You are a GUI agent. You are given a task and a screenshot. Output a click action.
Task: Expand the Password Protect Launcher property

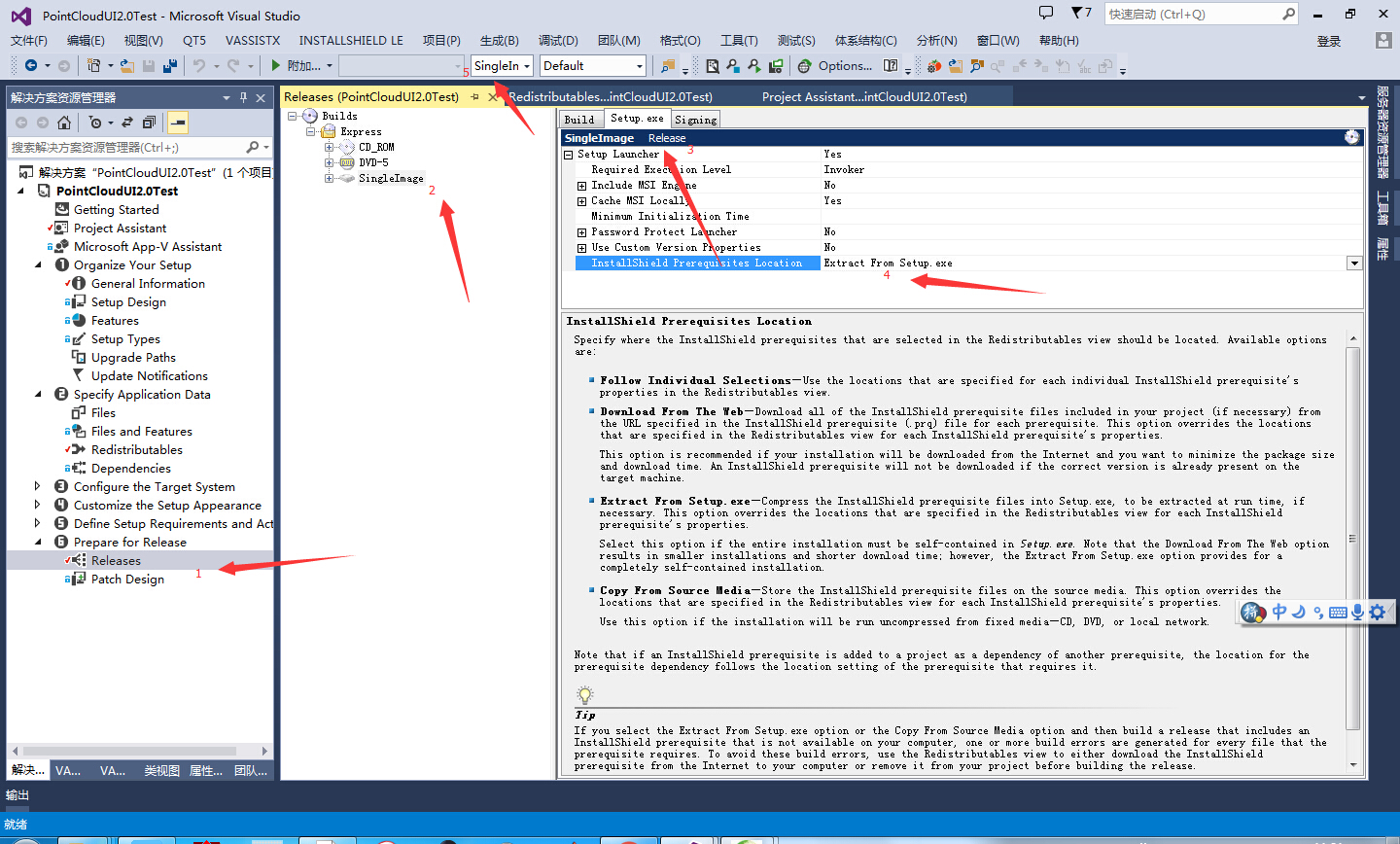coord(581,232)
